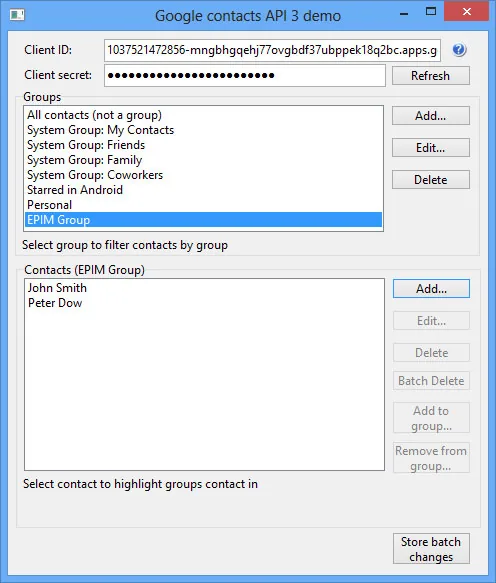Select contact John Smith
Image resolution: width=496 pixels, height=583 pixels.
pyautogui.click(x=204, y=288)
